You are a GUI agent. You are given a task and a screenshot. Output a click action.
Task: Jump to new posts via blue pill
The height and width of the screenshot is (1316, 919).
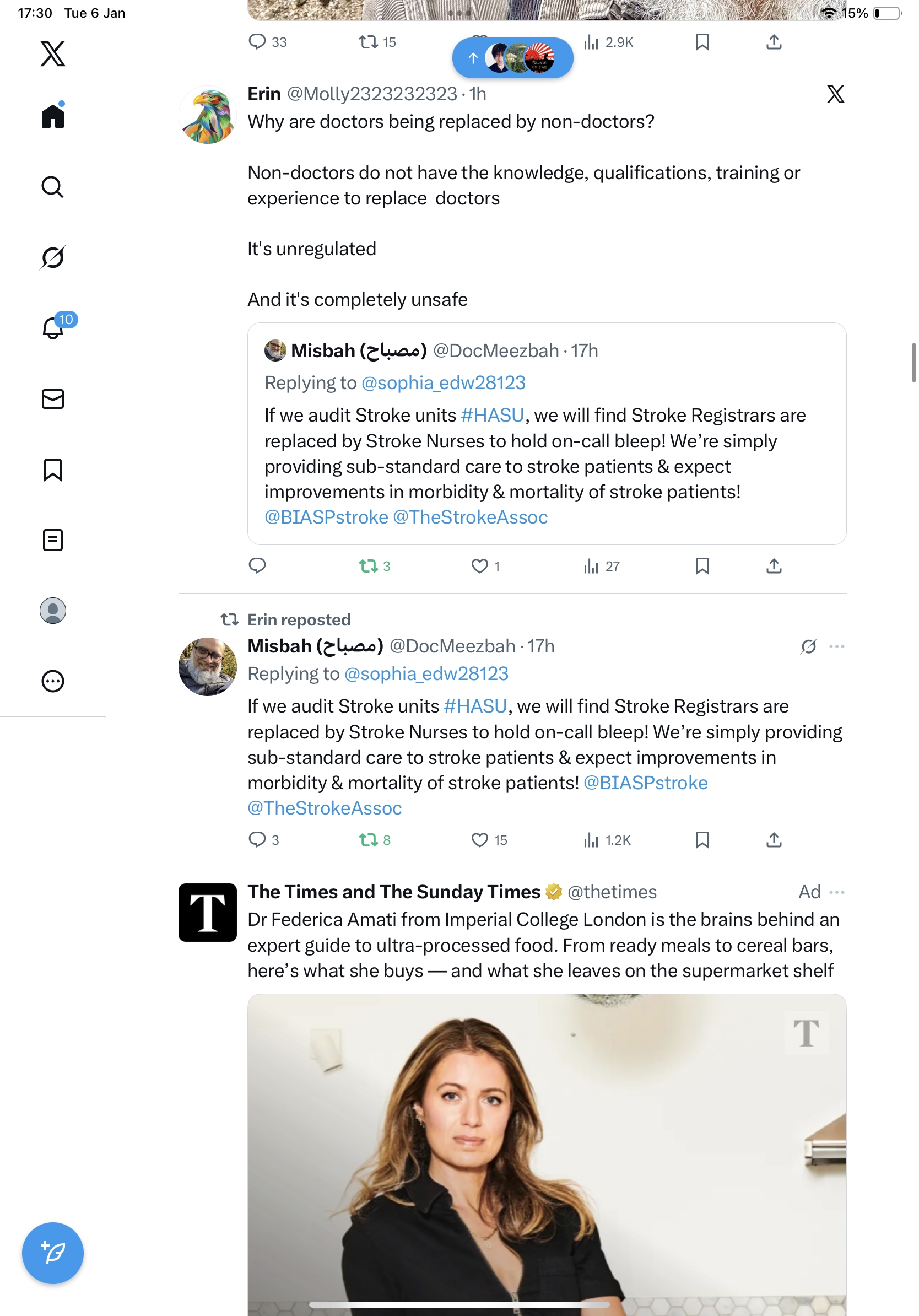512,58
